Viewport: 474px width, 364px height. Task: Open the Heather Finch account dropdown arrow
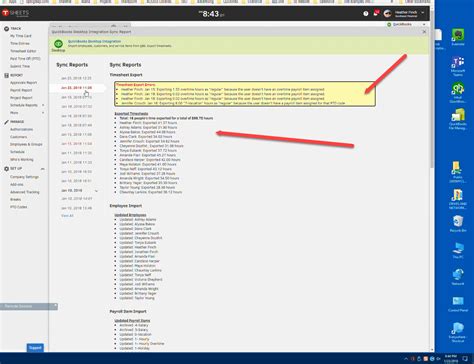point(423,13)
